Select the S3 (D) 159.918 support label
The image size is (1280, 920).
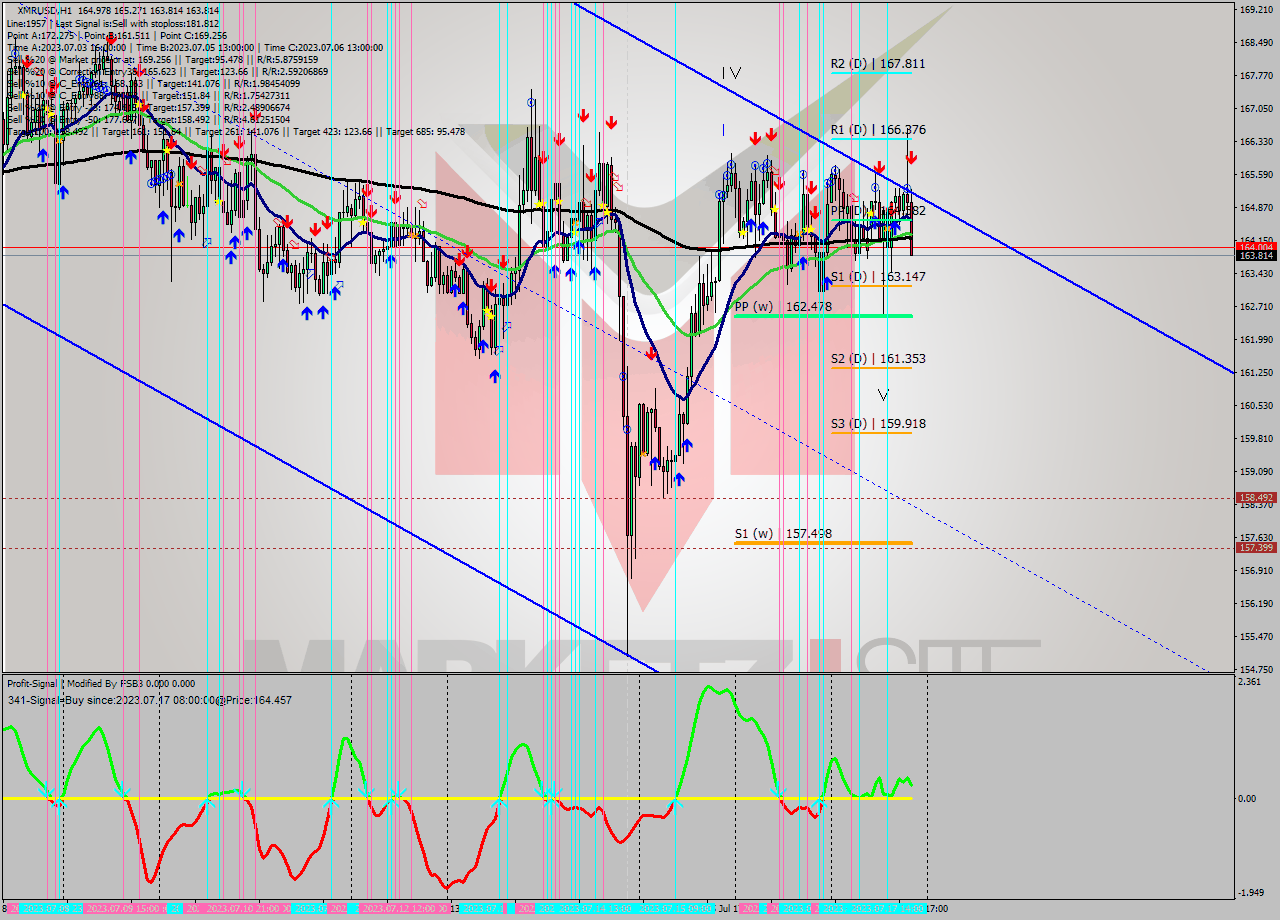click(877, 424)
